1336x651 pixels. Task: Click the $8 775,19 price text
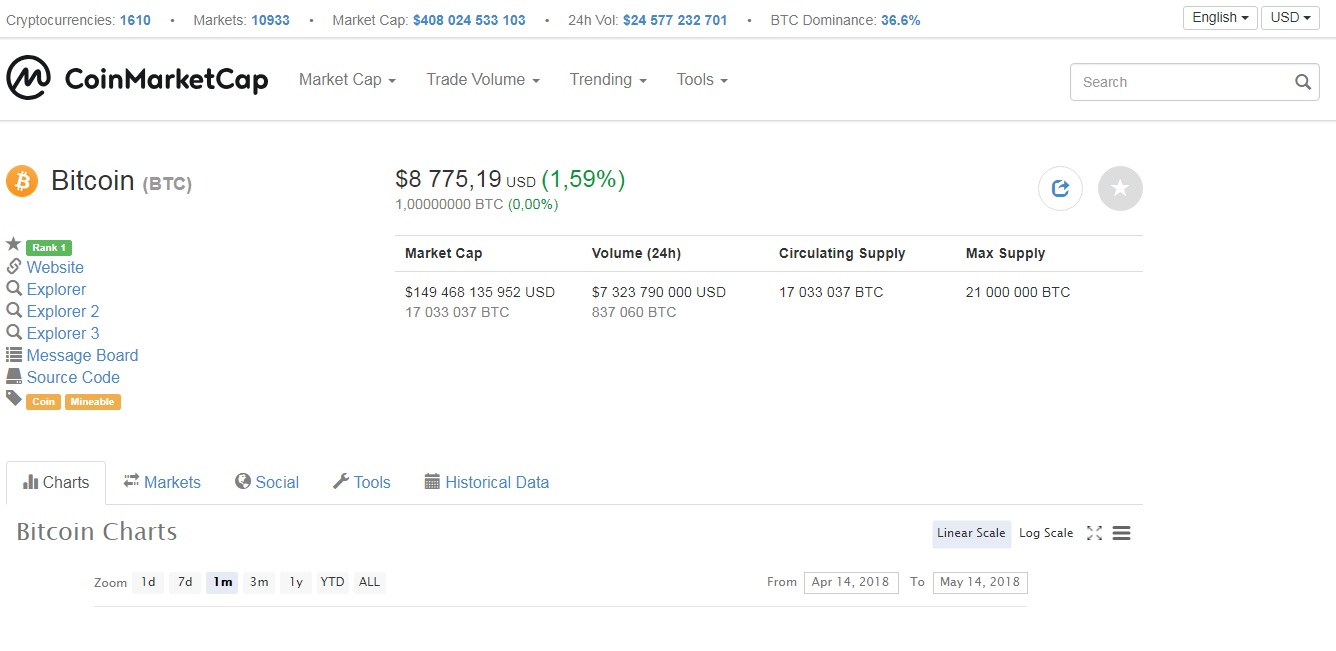448,180
